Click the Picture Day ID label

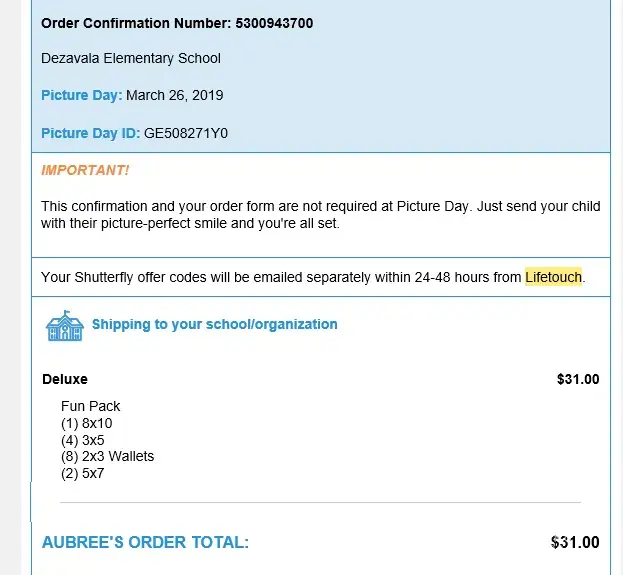90,132
